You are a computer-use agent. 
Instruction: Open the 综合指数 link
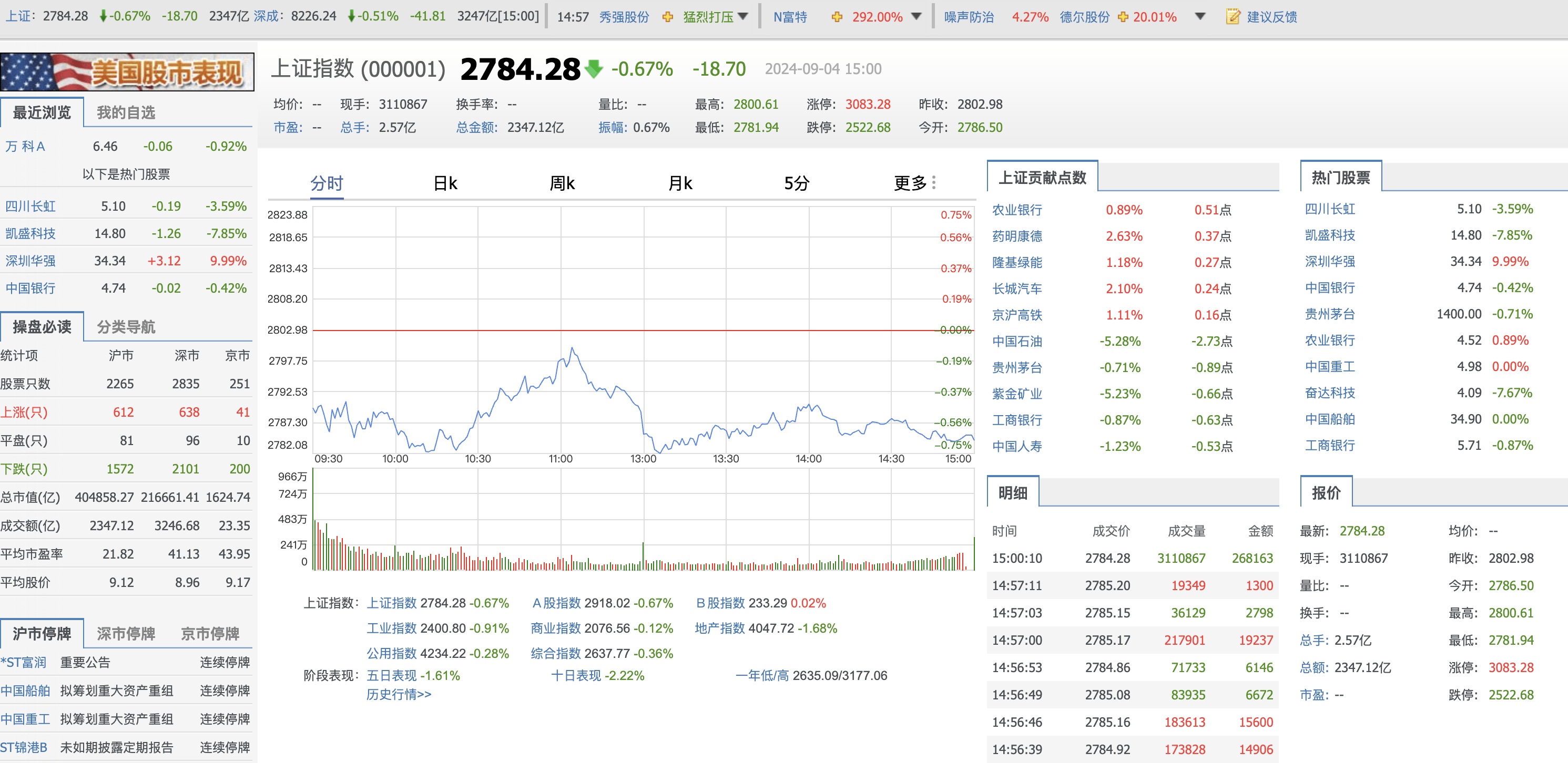[x=556, y=654]
